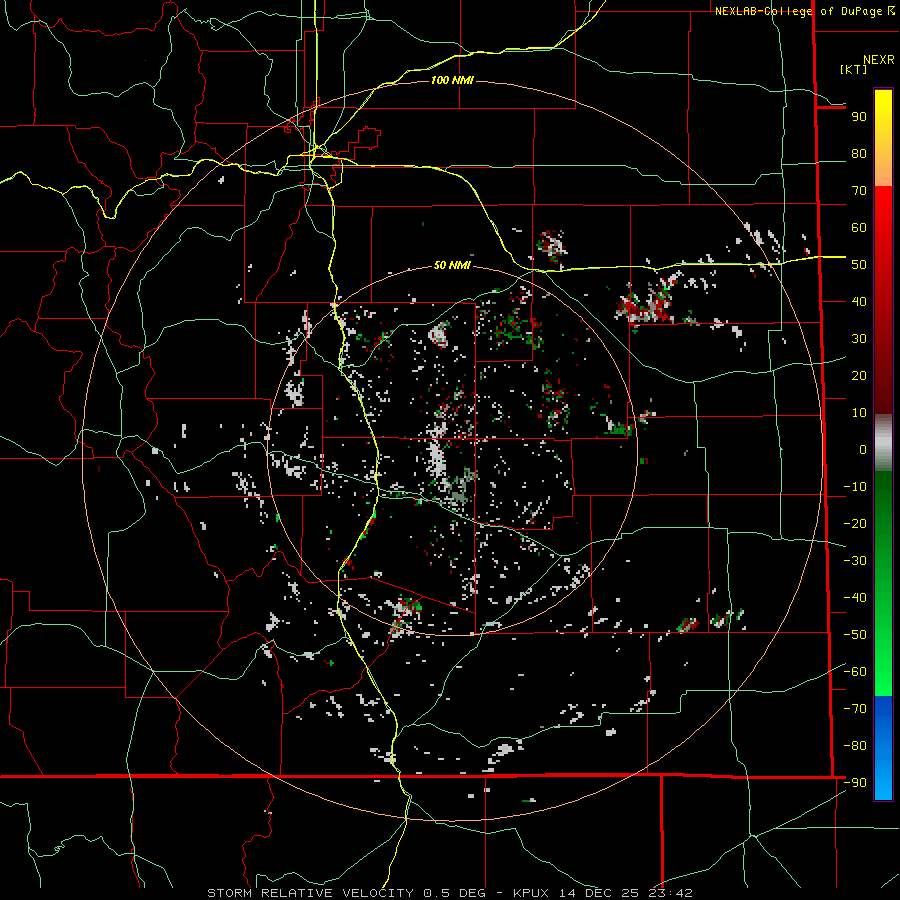This screenshot has width=900, height=900.
Task: Click the 'NEXR' label above the color scale
Action: click(x=879, y=60)
